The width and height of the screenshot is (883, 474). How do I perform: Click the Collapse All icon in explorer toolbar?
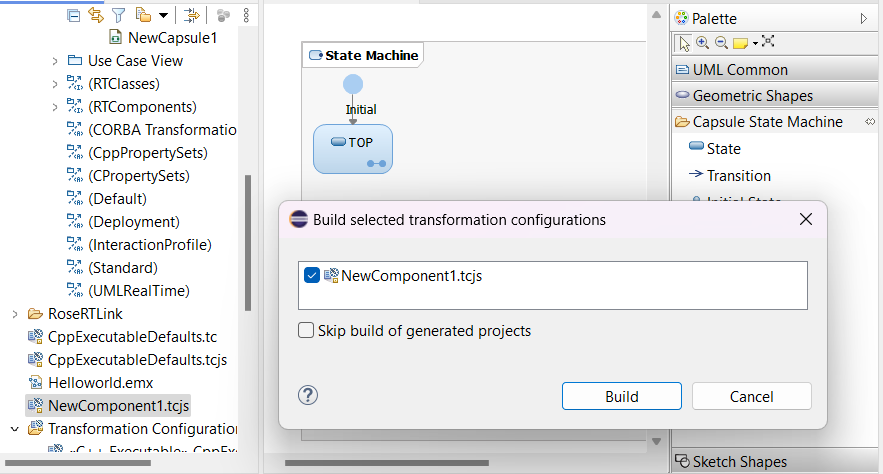tap(73, 15)
